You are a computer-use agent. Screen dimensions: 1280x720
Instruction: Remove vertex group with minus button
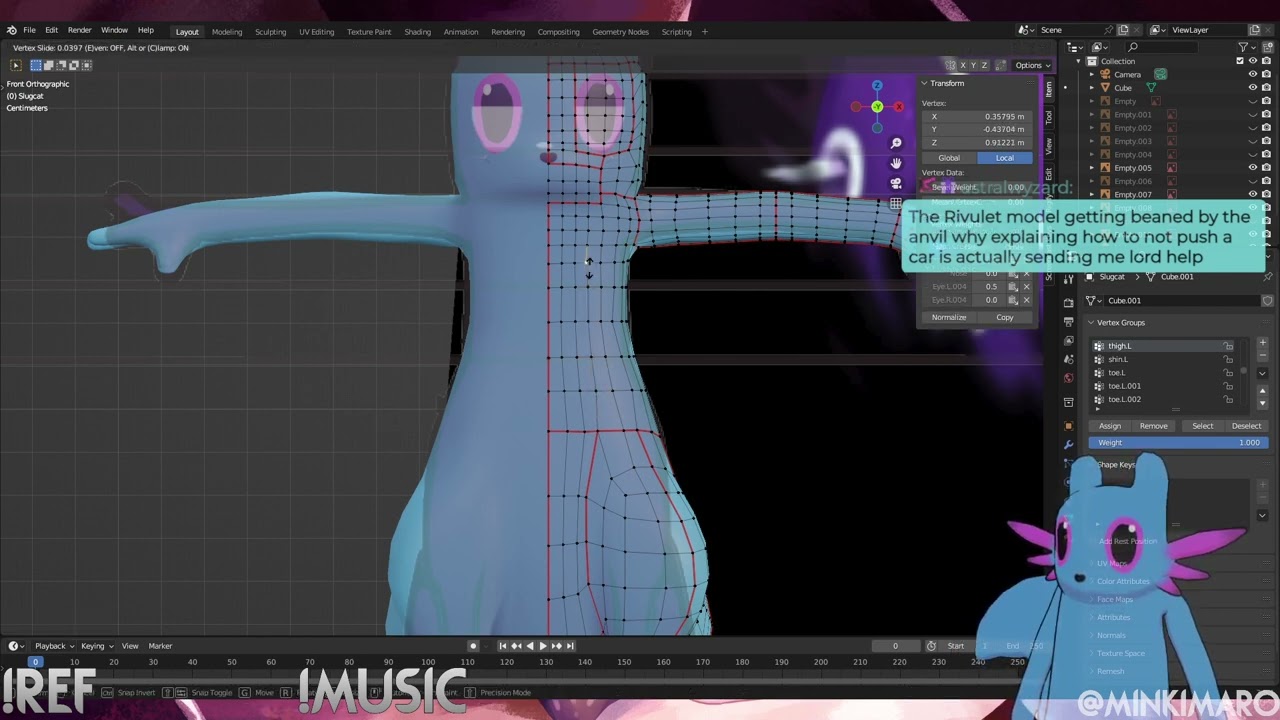pos(1262,355)
